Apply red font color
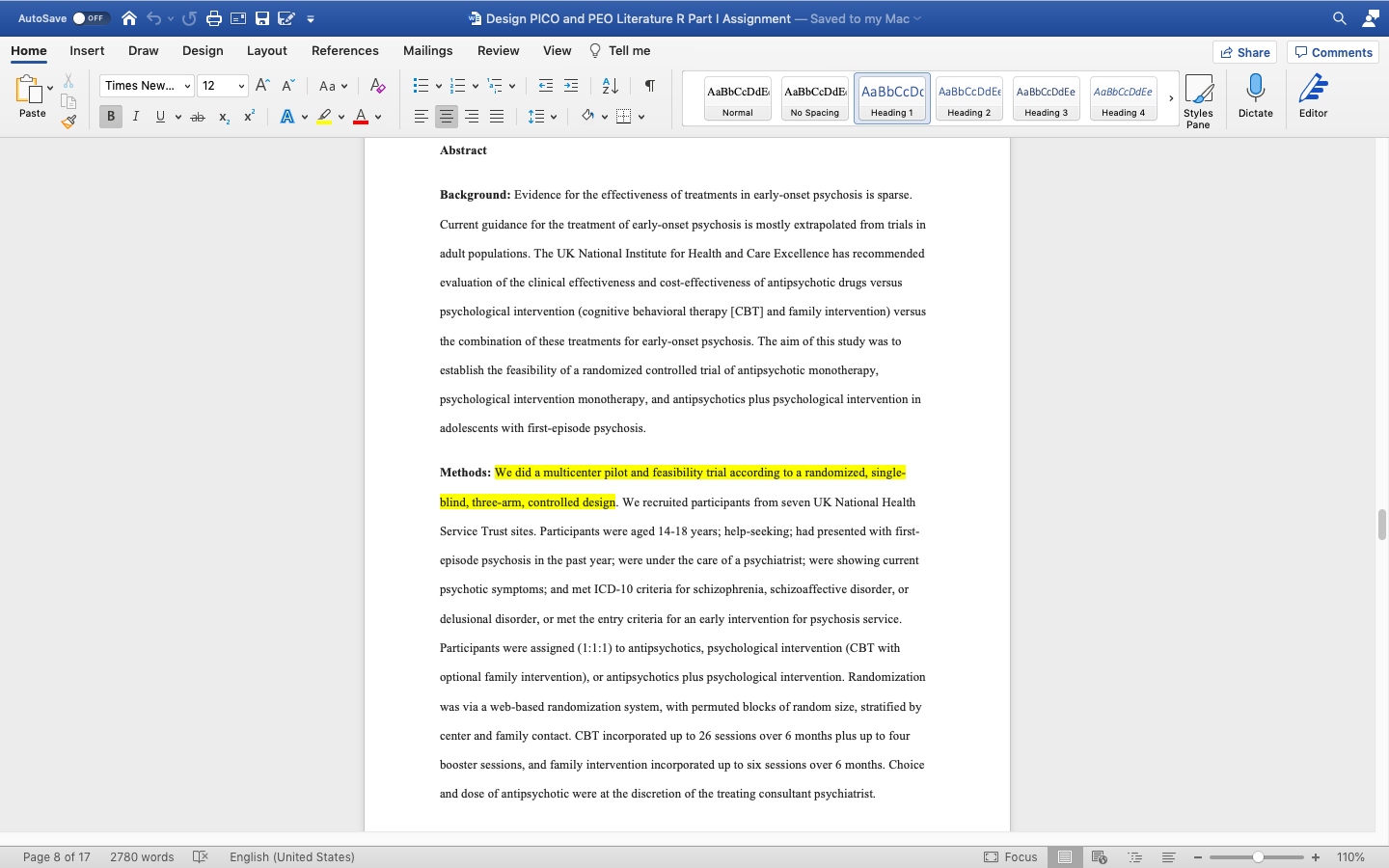This screenshot has height=868, width=1389. (x=361, y=117)
